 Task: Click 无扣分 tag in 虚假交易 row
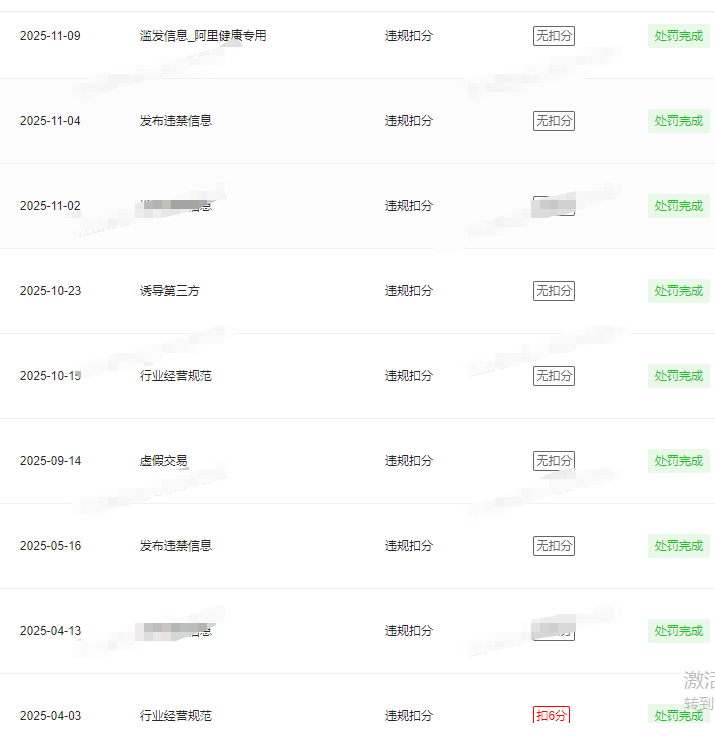pyautogui.click(x=554, y=461)
